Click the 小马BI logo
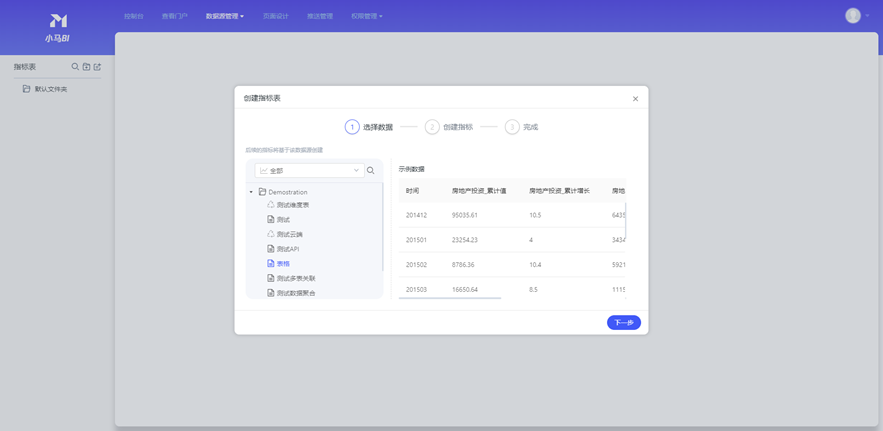Screen dimensions: 883x431 point(58,27)
